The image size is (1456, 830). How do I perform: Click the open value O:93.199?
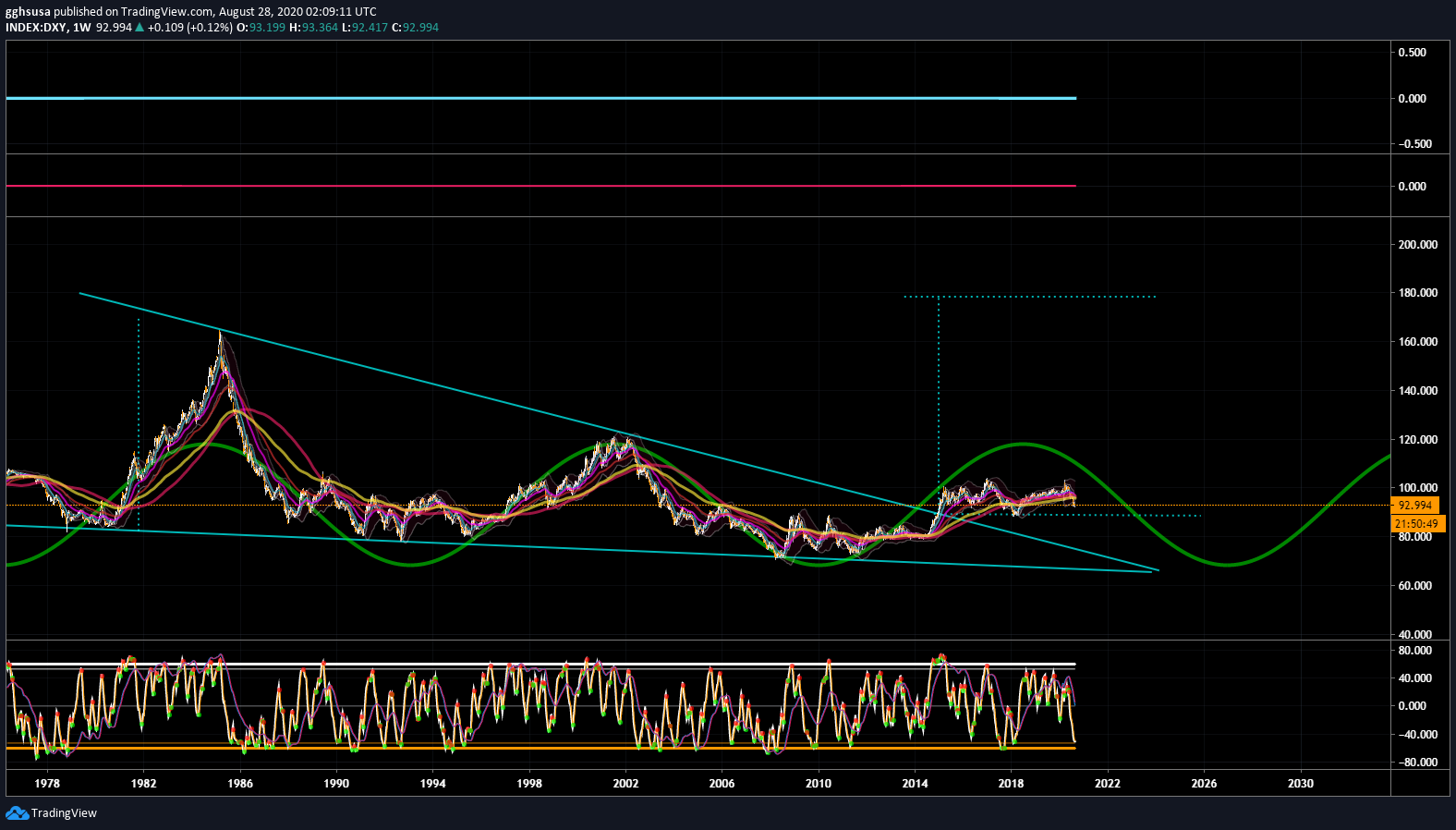(261, 28)
